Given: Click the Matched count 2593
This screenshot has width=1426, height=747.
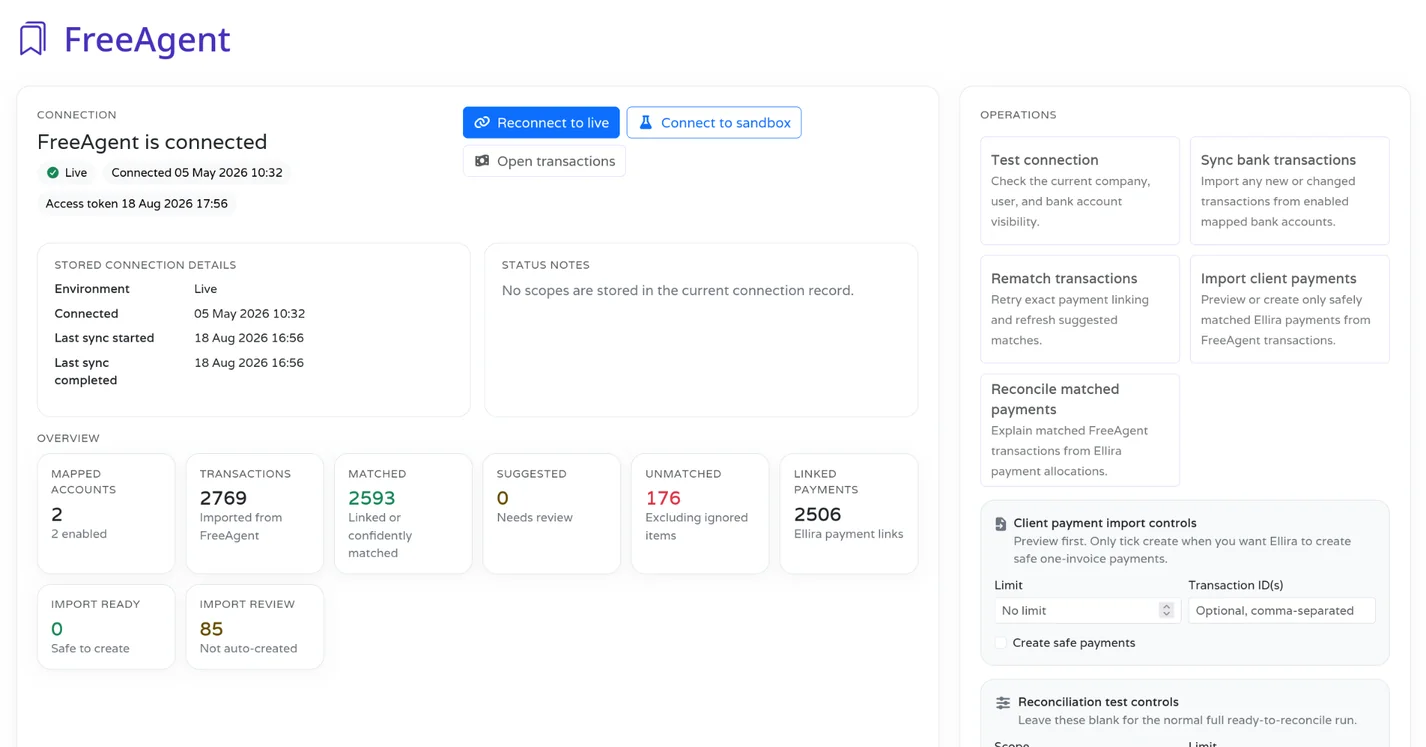Looking at the screenshot, I should coord(372,498).
